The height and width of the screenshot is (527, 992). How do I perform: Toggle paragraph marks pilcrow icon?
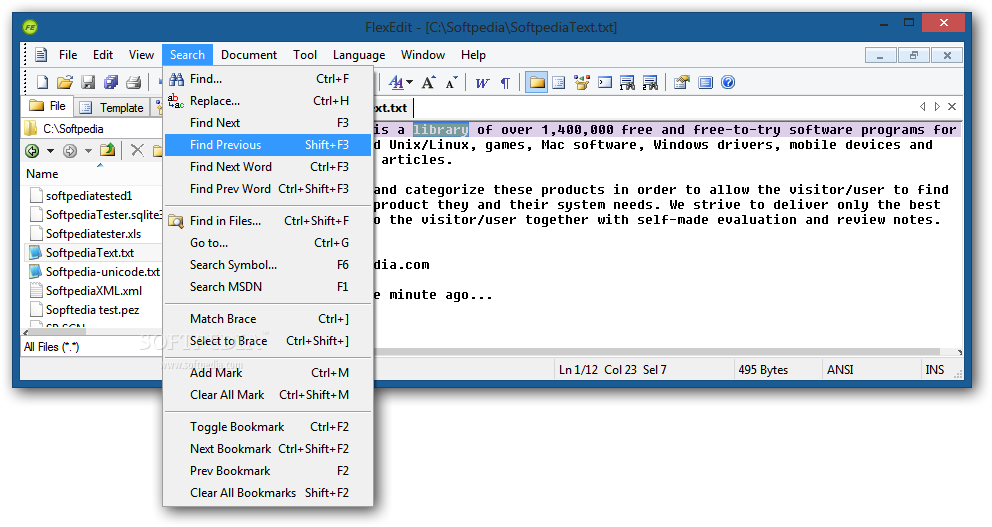click(x=505, y=82)
